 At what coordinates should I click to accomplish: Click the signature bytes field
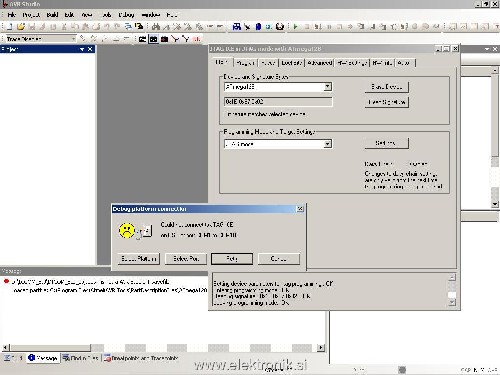click(x=278, y=102)
